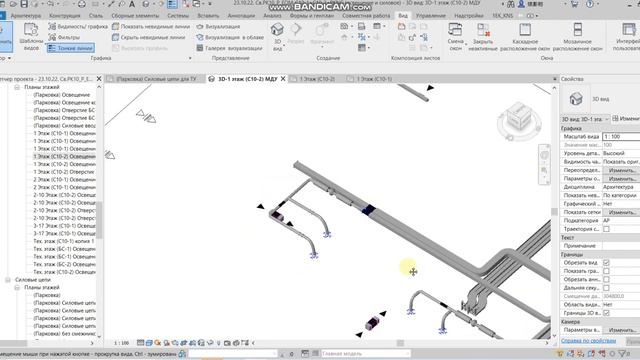640x360 pixels.
Task: Click 'Изменить...' for camera 'Параметры в...' row
Action: pos(621,330)
